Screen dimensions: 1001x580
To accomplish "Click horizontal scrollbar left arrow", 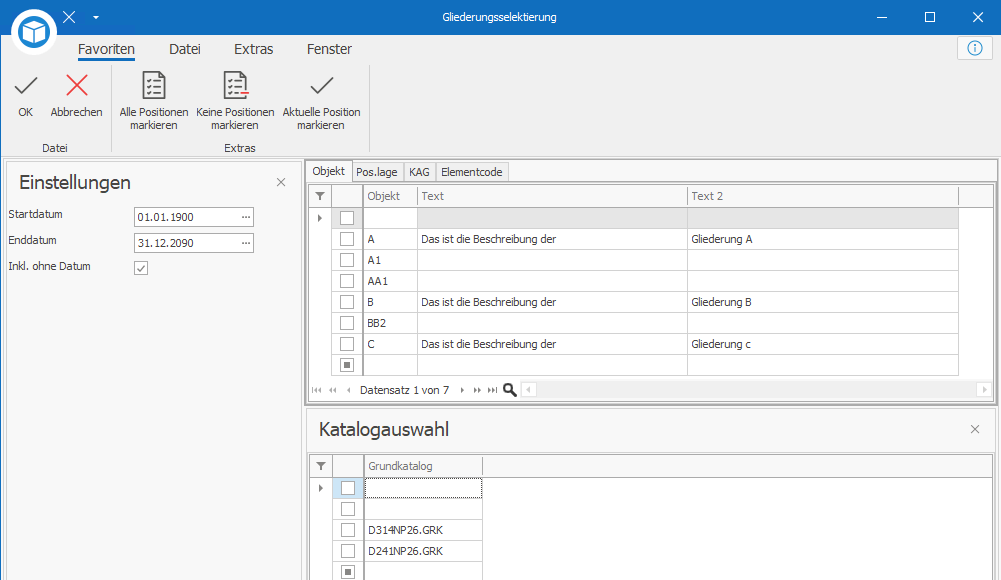I will tap(529, 390).
